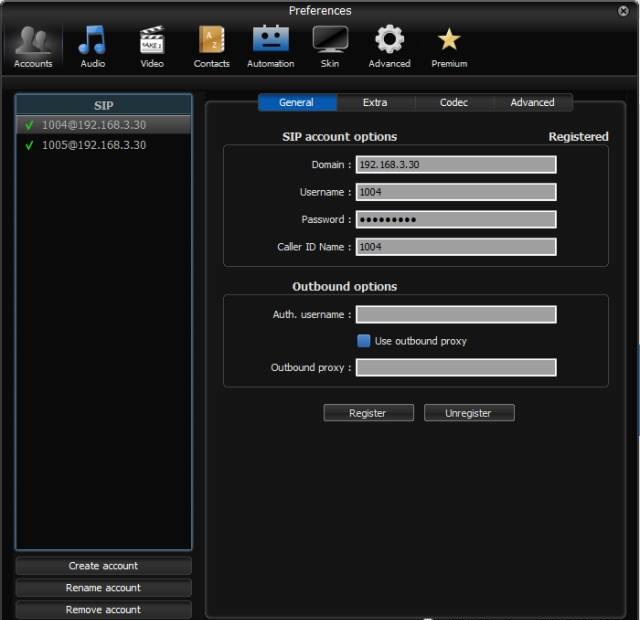Screen dimensions: 640x620
Task: Select the Advanced account tab
Action: click(532, 102)
